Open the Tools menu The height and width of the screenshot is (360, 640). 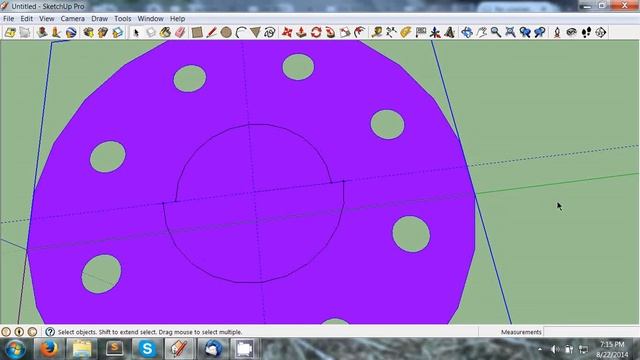(x=122, y=19)
